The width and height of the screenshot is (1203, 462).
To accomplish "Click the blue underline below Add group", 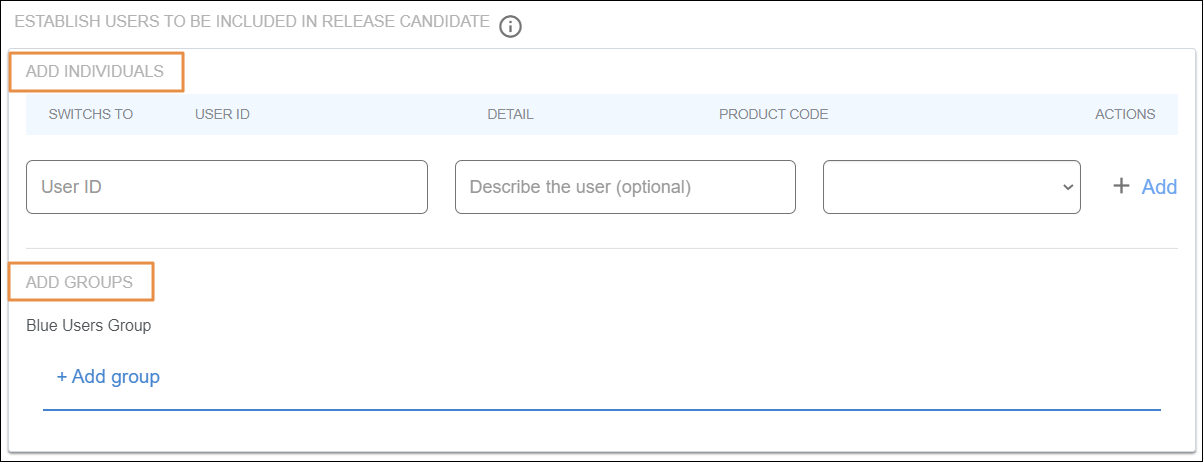I will (x=600, y=409).
